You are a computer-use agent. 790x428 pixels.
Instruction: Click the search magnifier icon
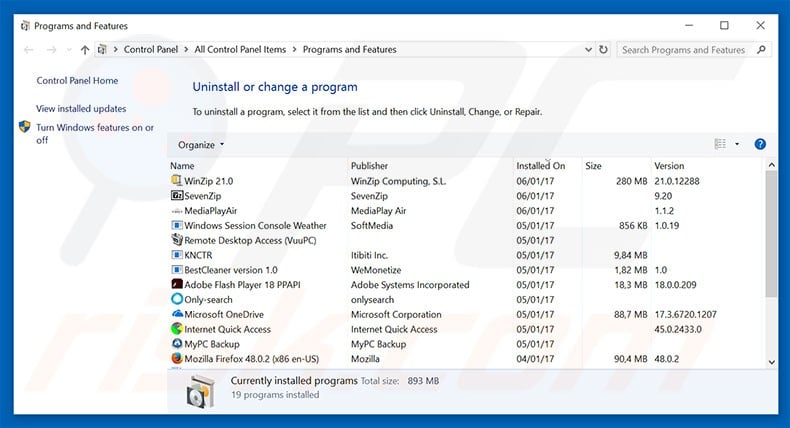coord(761,49)
